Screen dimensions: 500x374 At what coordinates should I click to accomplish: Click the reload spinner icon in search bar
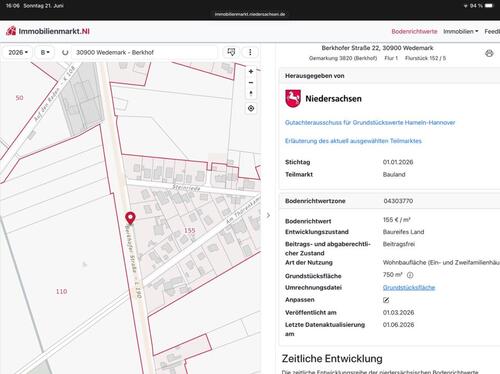pyautogui.click(x=65, y=52)
